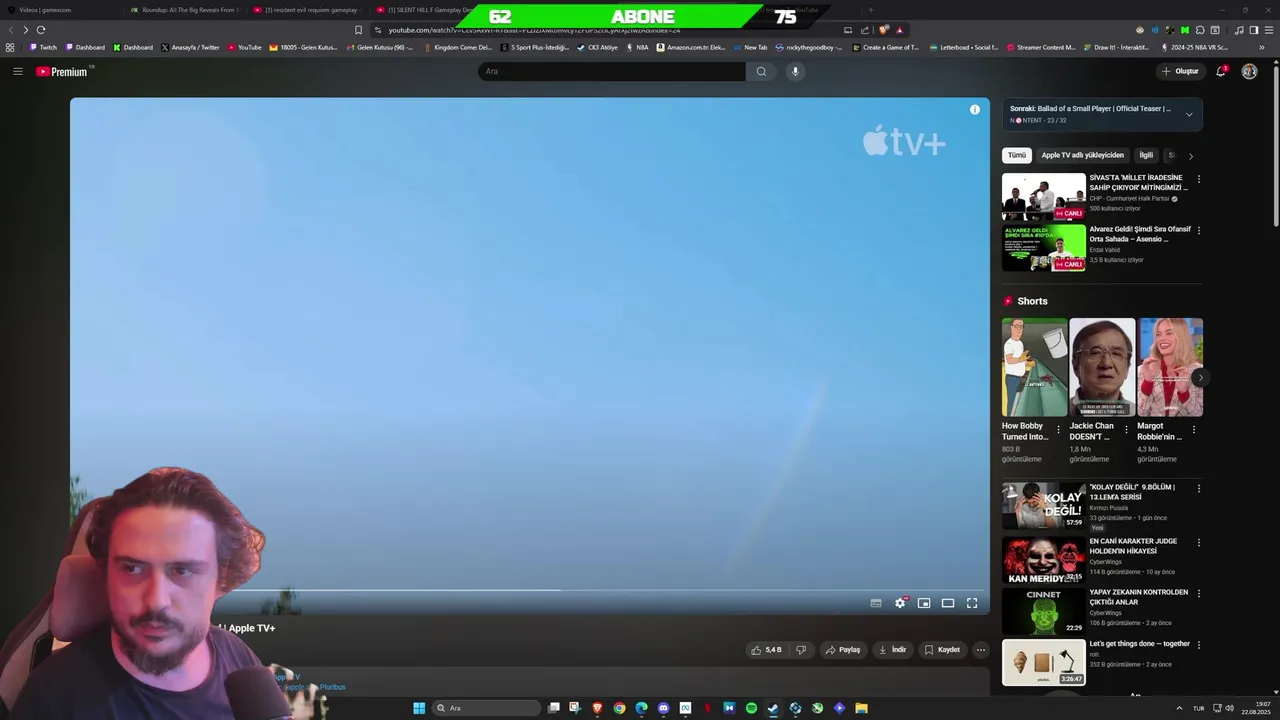This screenshot has width=1280, height=720.
Task: Seek video using the progress bar
Action: coord(530,590)
